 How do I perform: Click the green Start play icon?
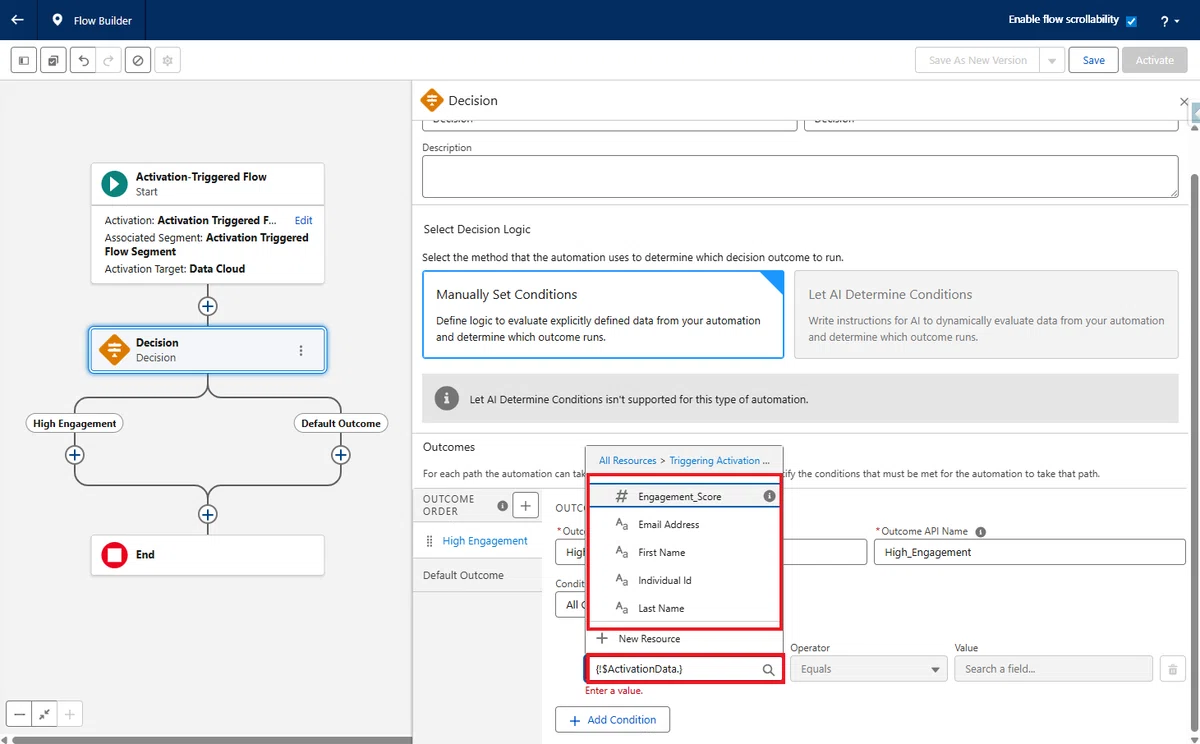point(114,184)
